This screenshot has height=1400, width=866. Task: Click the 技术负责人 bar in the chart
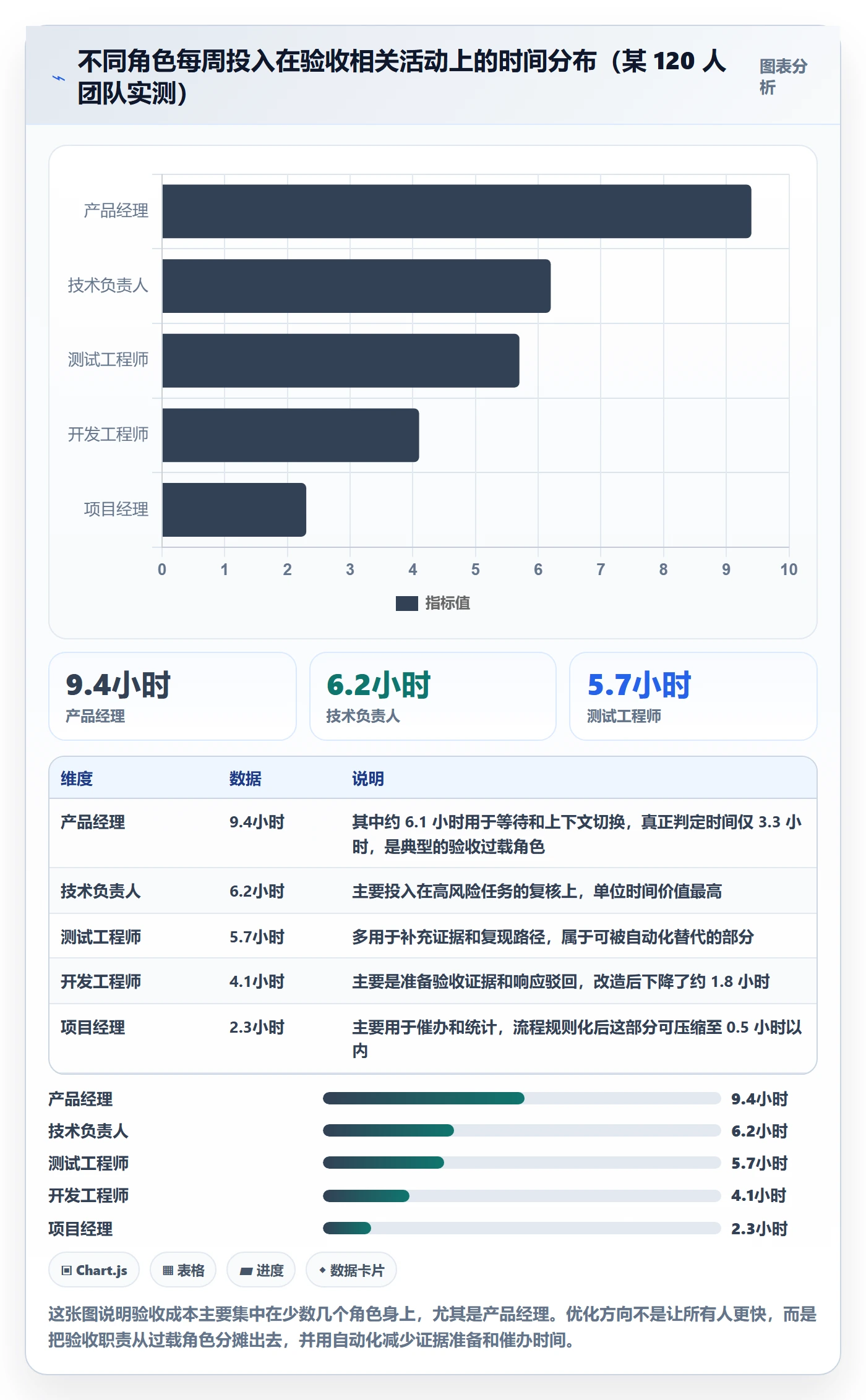(x=356, y=286)
